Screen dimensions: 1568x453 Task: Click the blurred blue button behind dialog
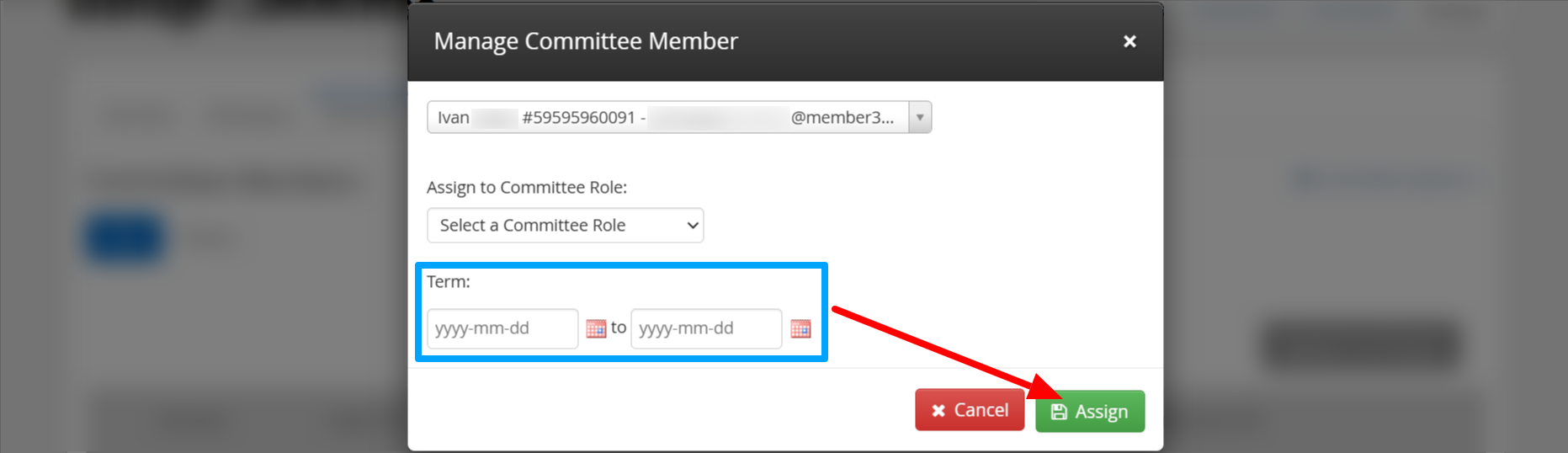(124, 239)
